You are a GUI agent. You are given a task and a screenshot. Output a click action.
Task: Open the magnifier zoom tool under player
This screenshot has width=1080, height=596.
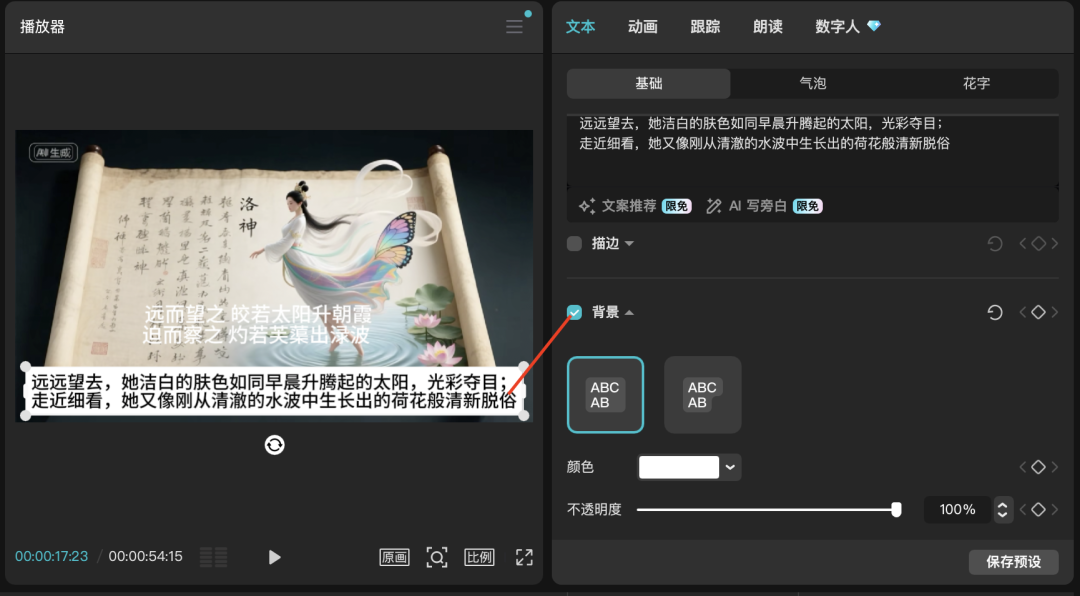[437, 557]
